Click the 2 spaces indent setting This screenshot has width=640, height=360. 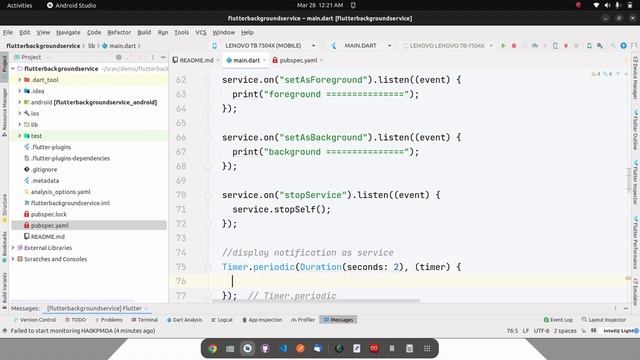(565, 331)
